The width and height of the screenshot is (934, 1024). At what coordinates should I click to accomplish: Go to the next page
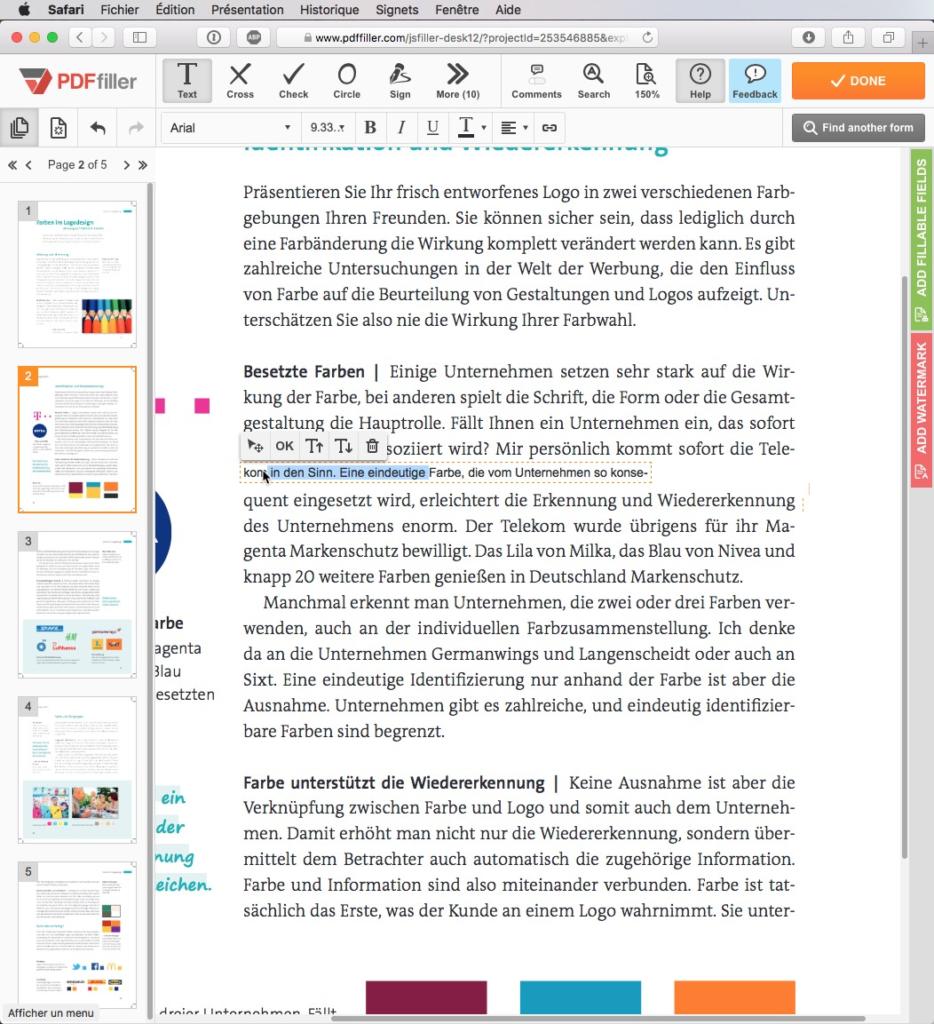pos(127,165)
